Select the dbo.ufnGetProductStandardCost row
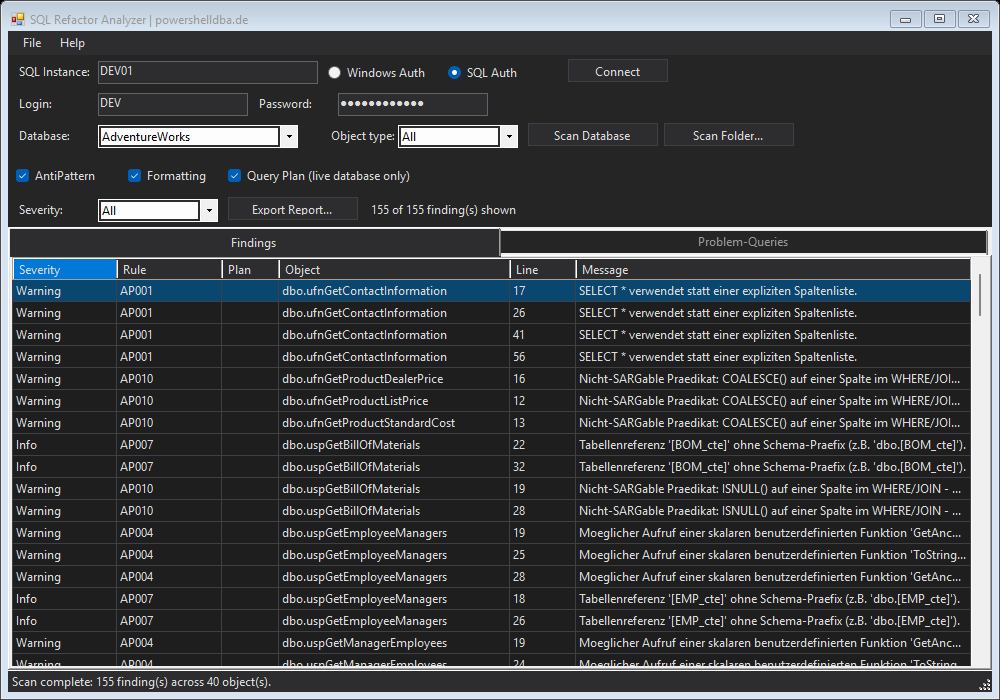Image resolution: width=1000 pixels, height=700 pixels. point(491,423)
